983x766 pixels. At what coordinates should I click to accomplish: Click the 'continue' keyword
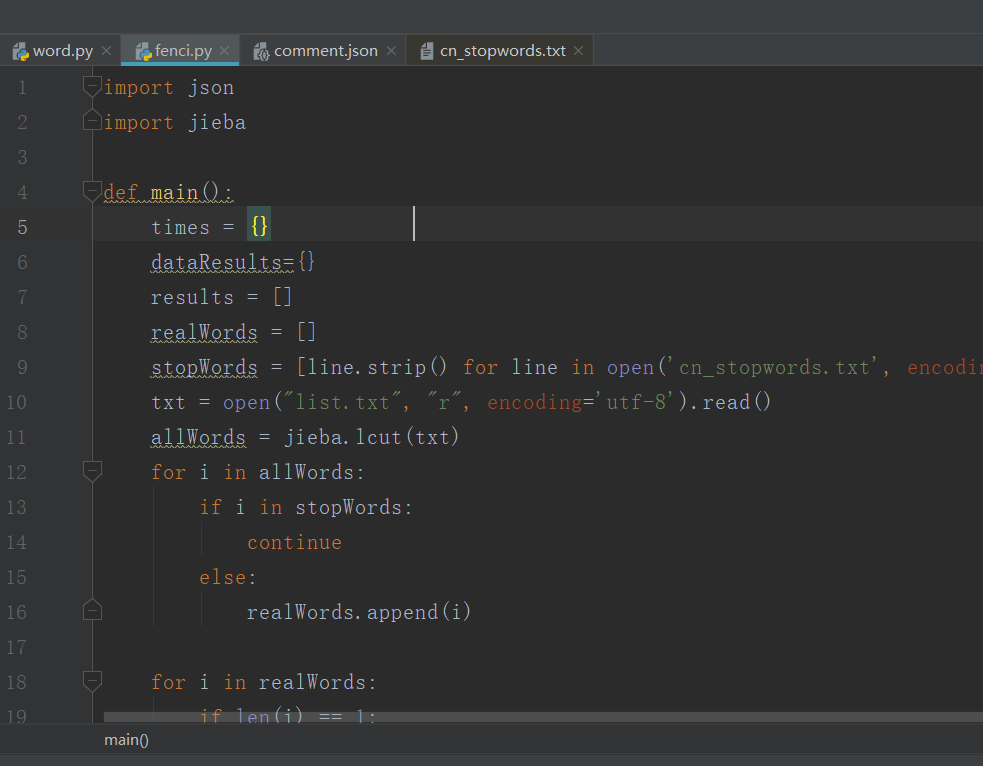tap(295, 542)
